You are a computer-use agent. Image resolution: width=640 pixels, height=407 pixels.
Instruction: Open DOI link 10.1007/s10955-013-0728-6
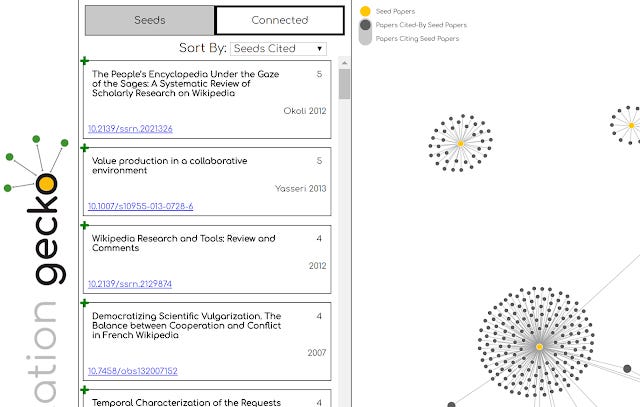140,206
